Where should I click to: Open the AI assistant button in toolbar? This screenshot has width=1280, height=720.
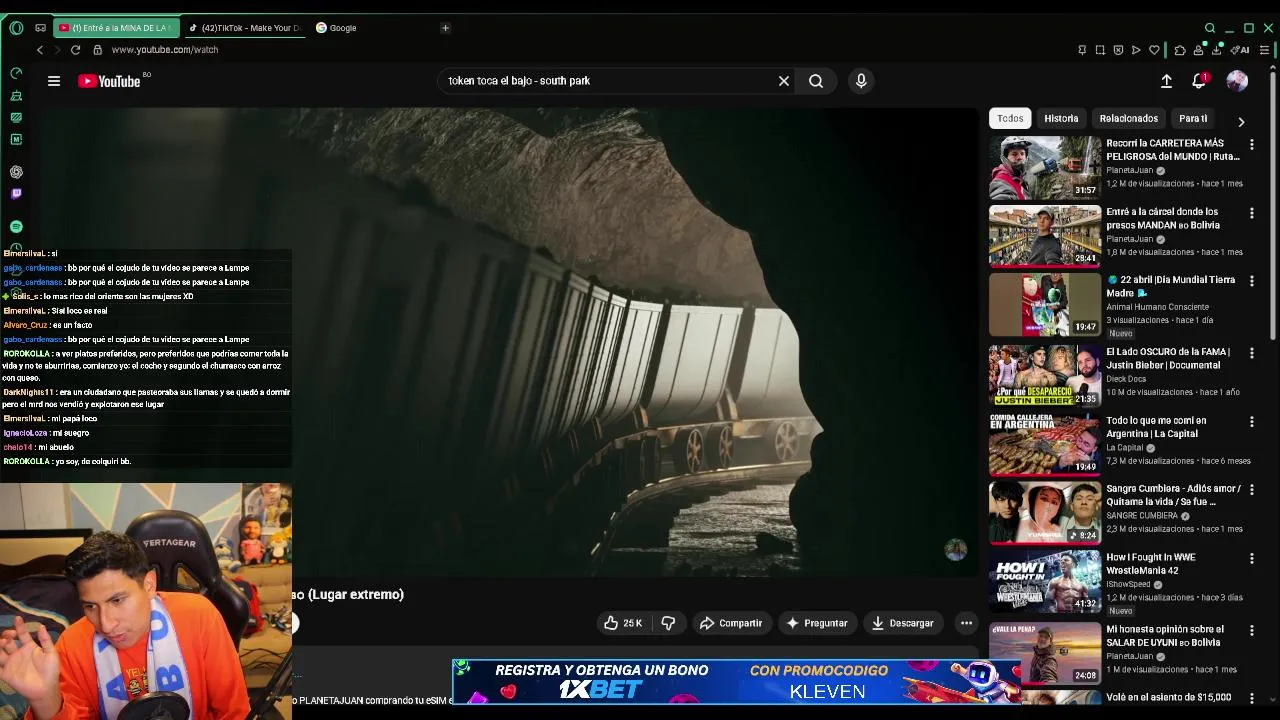[x=1240, y=50]
